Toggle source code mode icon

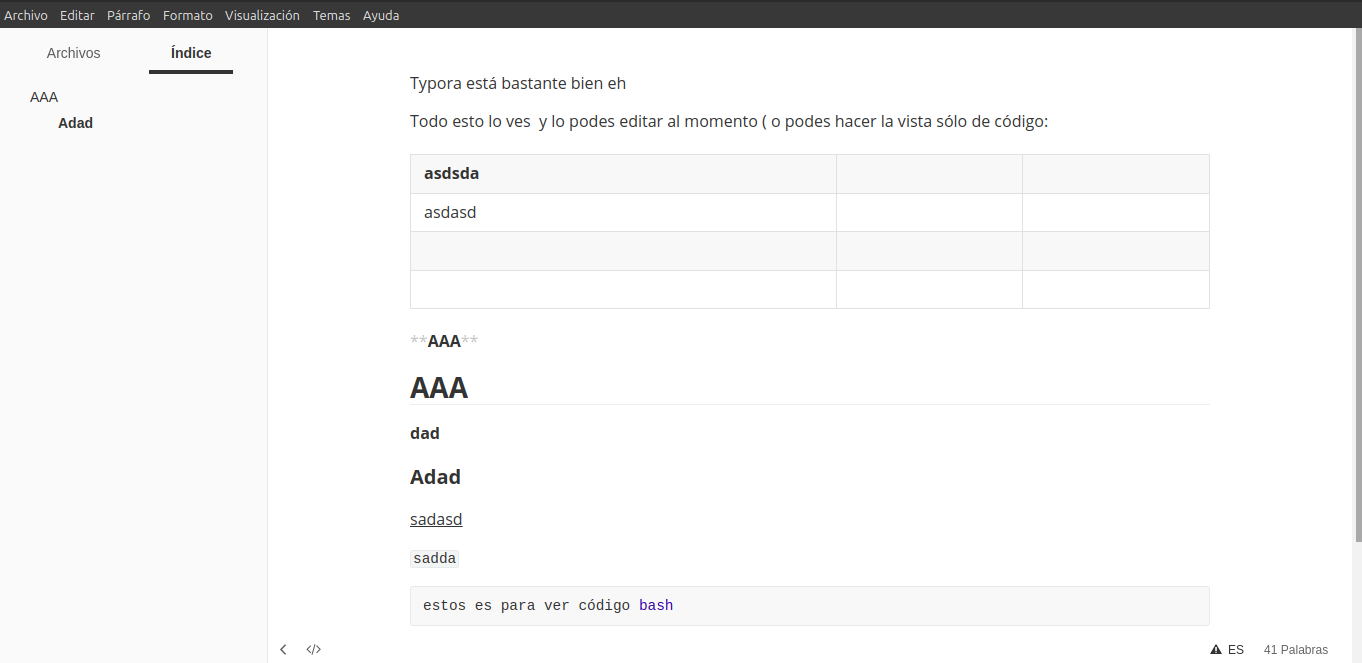point(313,650)
